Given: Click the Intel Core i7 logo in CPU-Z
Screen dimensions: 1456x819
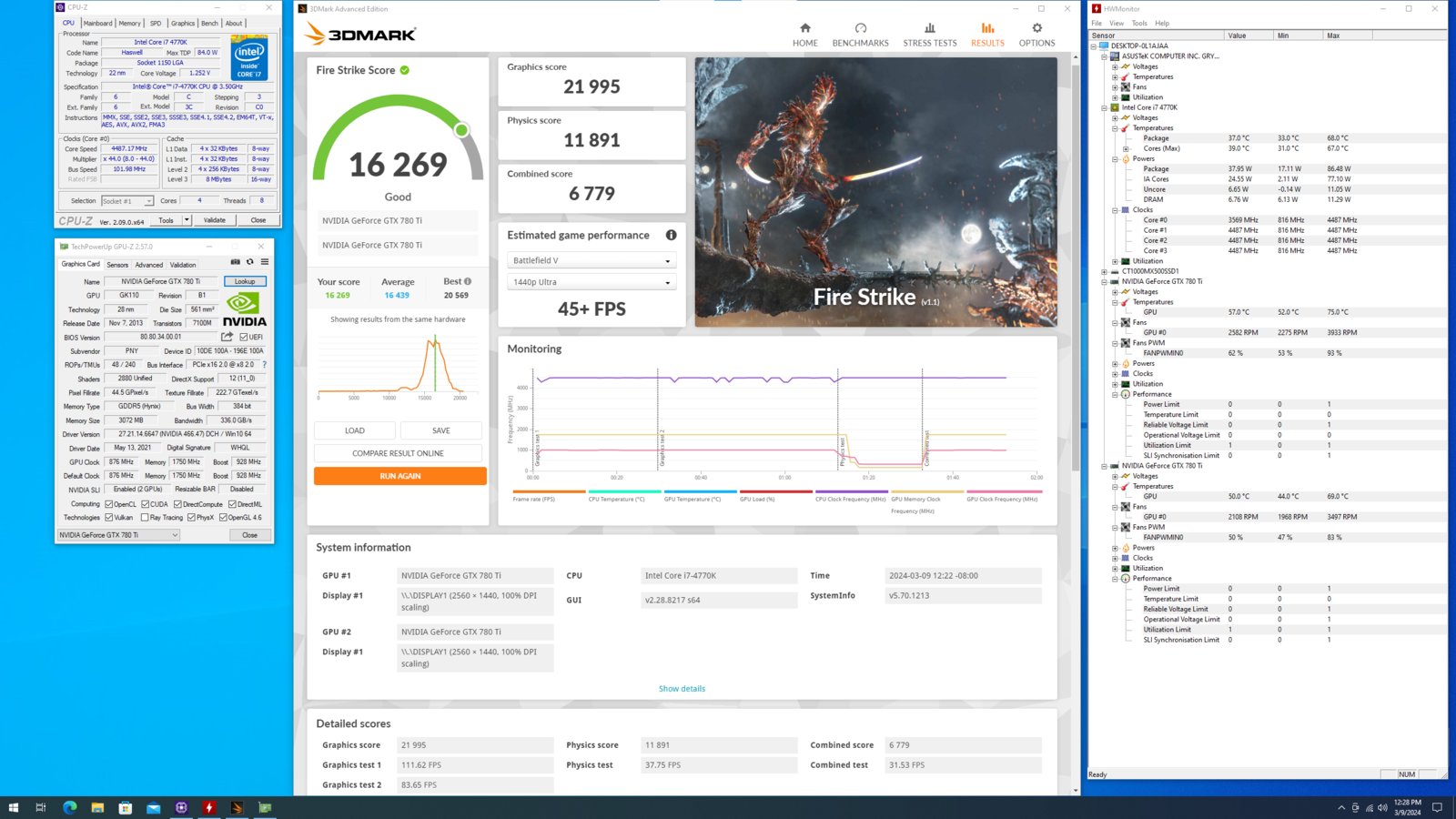Looking at the screenshot, I should (x=248, y=57).
